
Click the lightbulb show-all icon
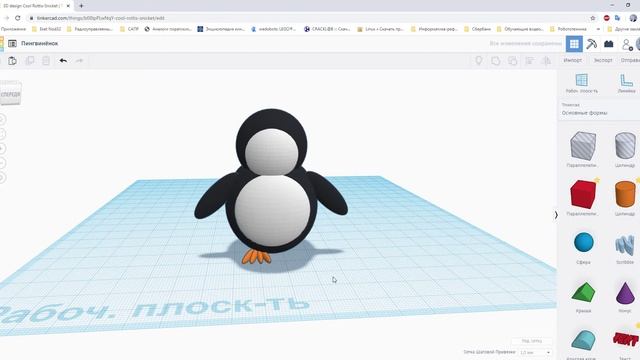click(x=479, y=61)
